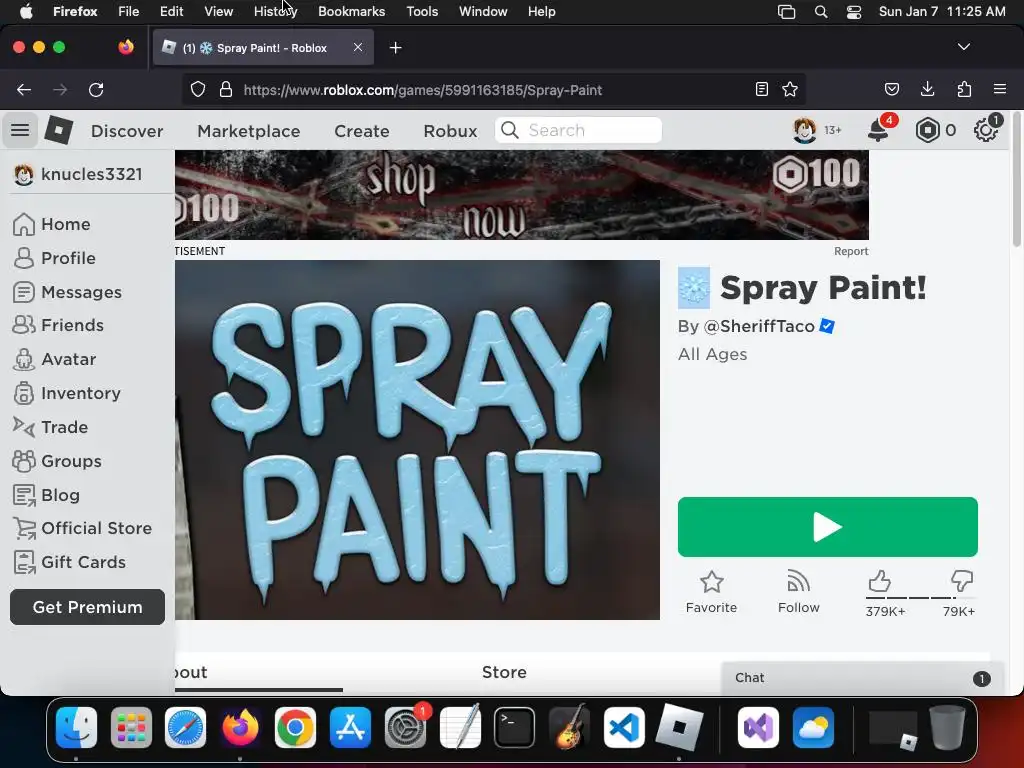Launch Visual Studio Code from the Dock
1024x768 pixels.
tap(624, 727)
